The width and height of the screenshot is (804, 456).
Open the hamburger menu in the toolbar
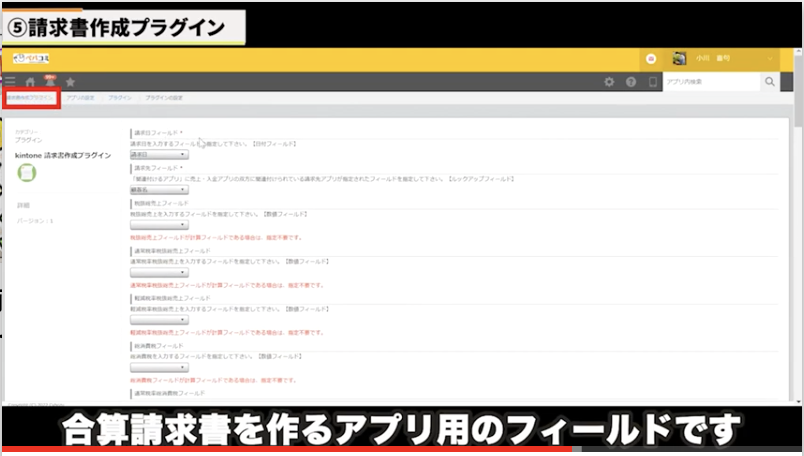point(10,82)
